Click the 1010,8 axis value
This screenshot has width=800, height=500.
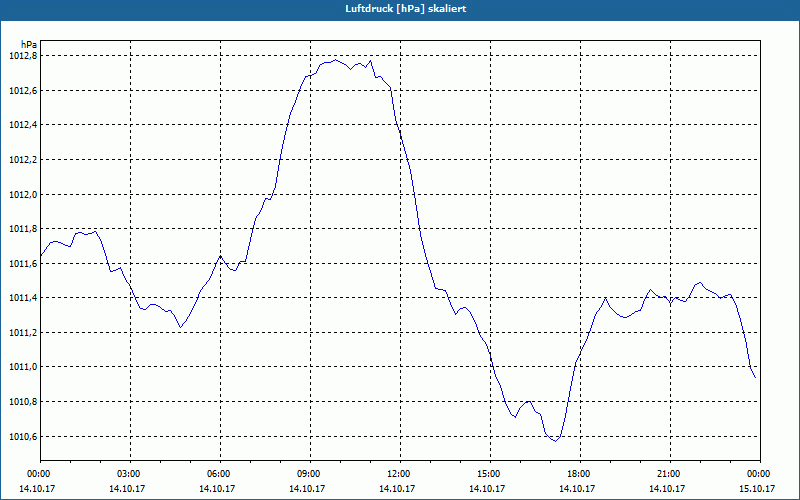[x=23, y=402]
